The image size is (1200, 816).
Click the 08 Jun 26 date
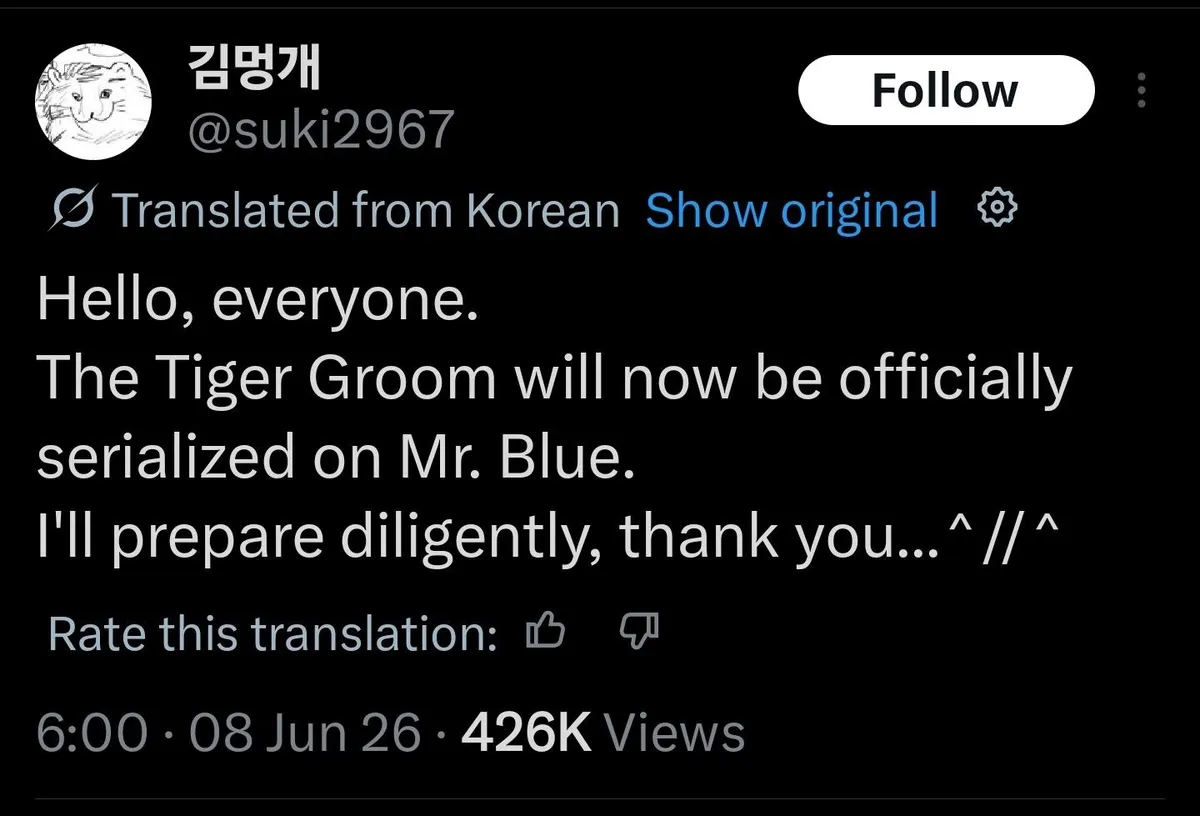click(305, 733)
